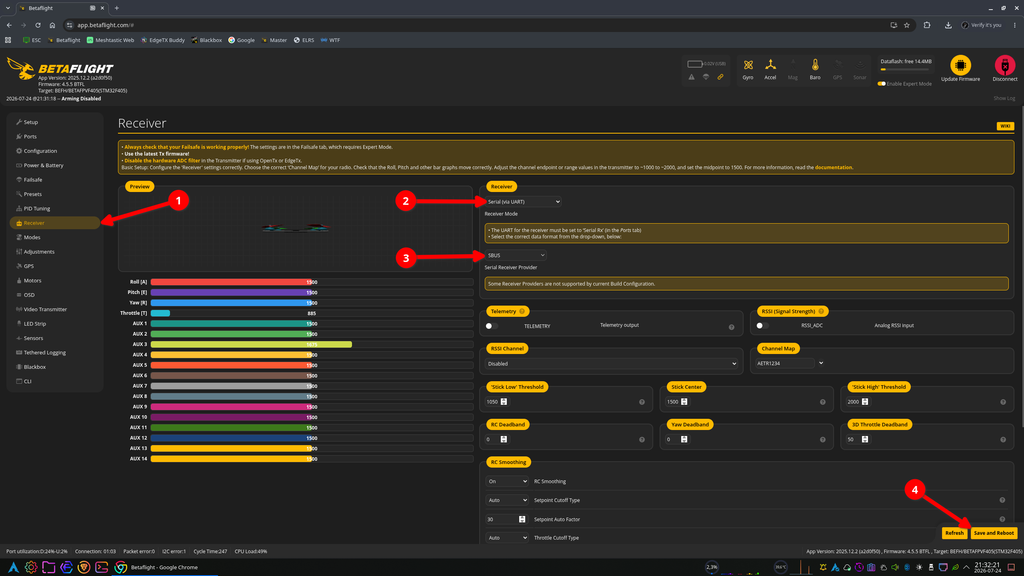This screenshot has width=1024, height=576.
Task: Click the link status icon in battery panel
Action: [x=720, y=77]
